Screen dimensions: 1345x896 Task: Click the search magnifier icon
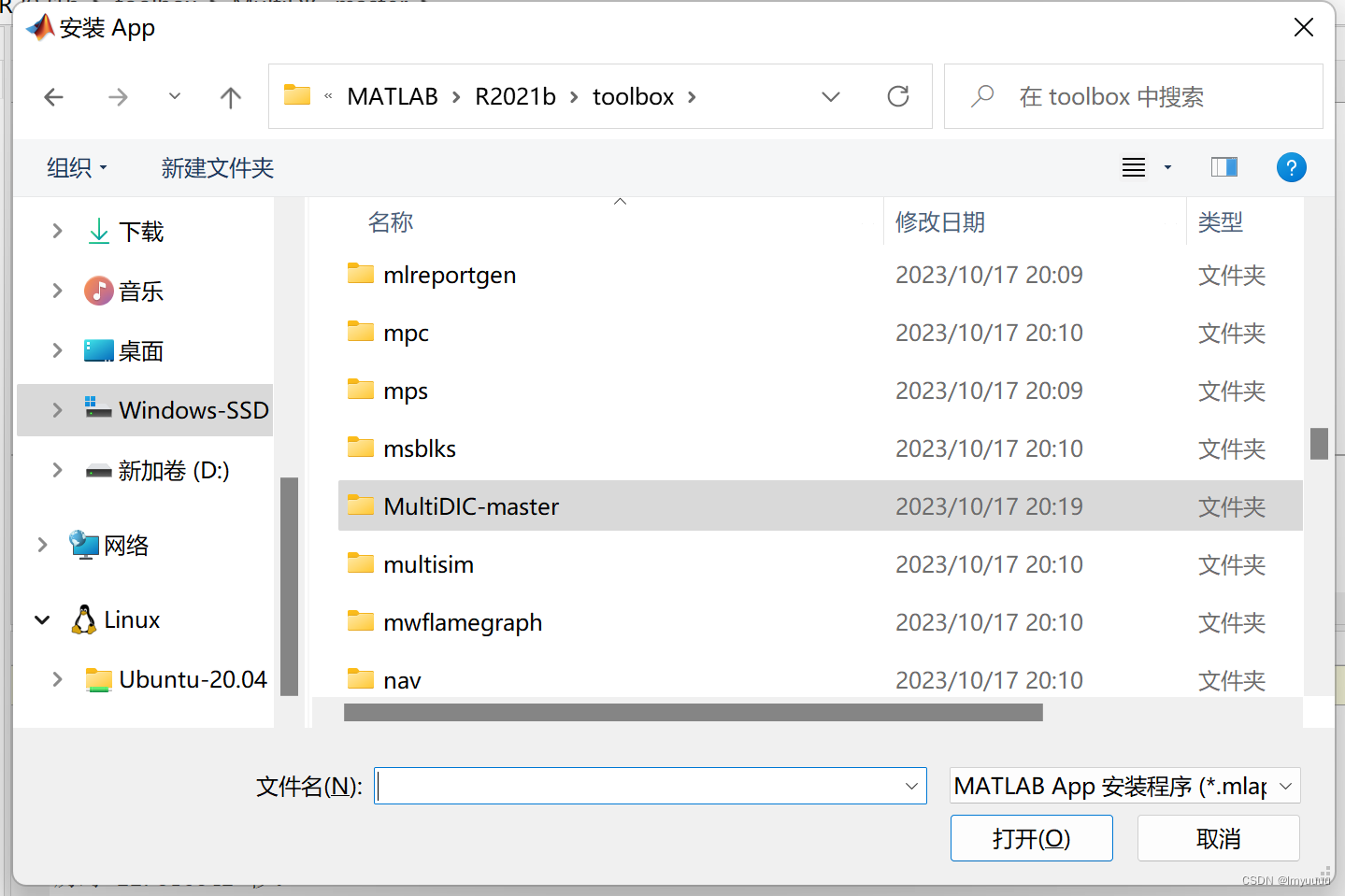(x=982, y=96)
